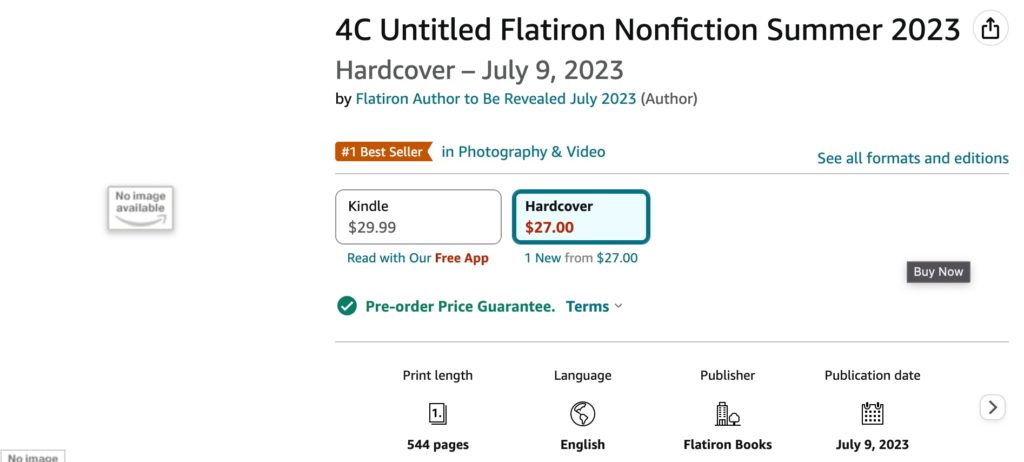
Task: Click the #1 Best Seller badge
Action: pyautogui.click(x=384, y=152)
